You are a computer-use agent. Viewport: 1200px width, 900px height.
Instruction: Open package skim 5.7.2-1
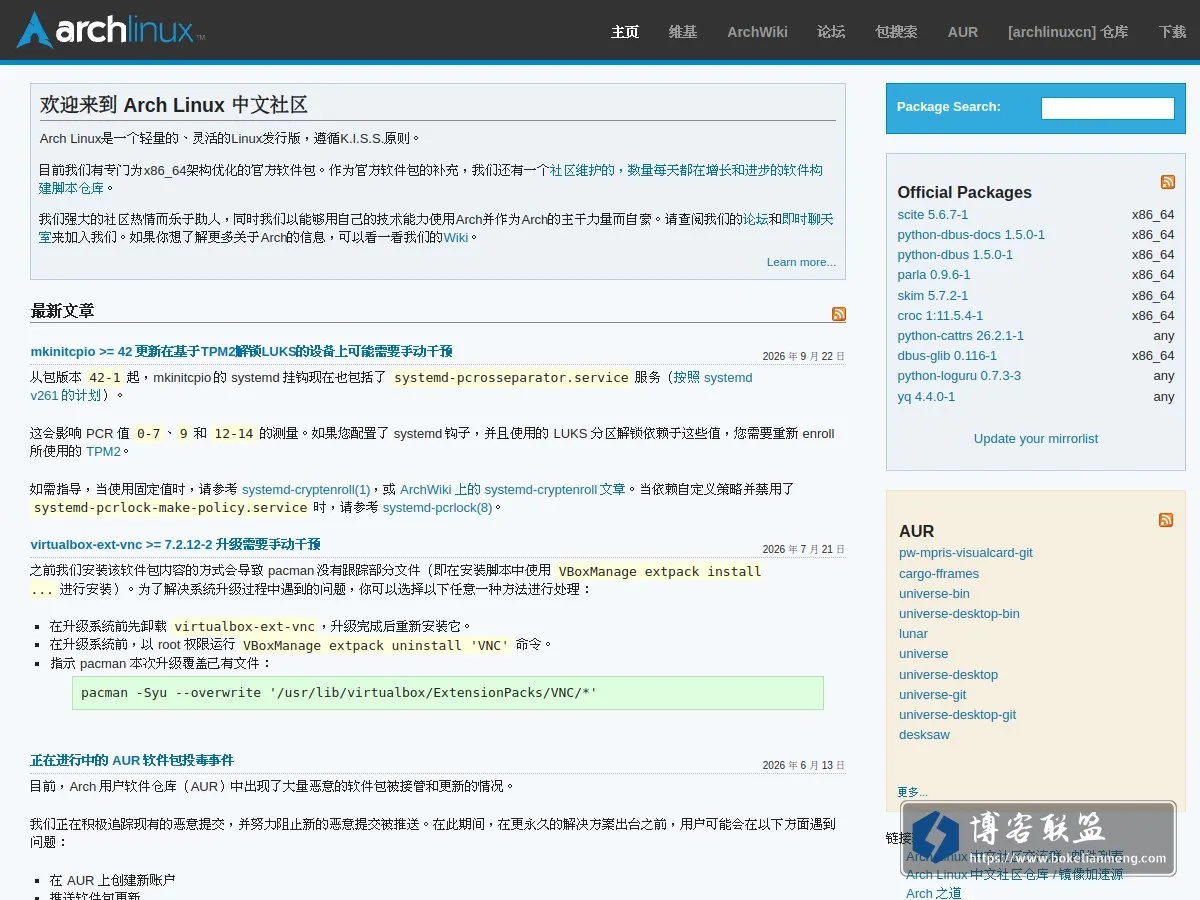point(933,296)
